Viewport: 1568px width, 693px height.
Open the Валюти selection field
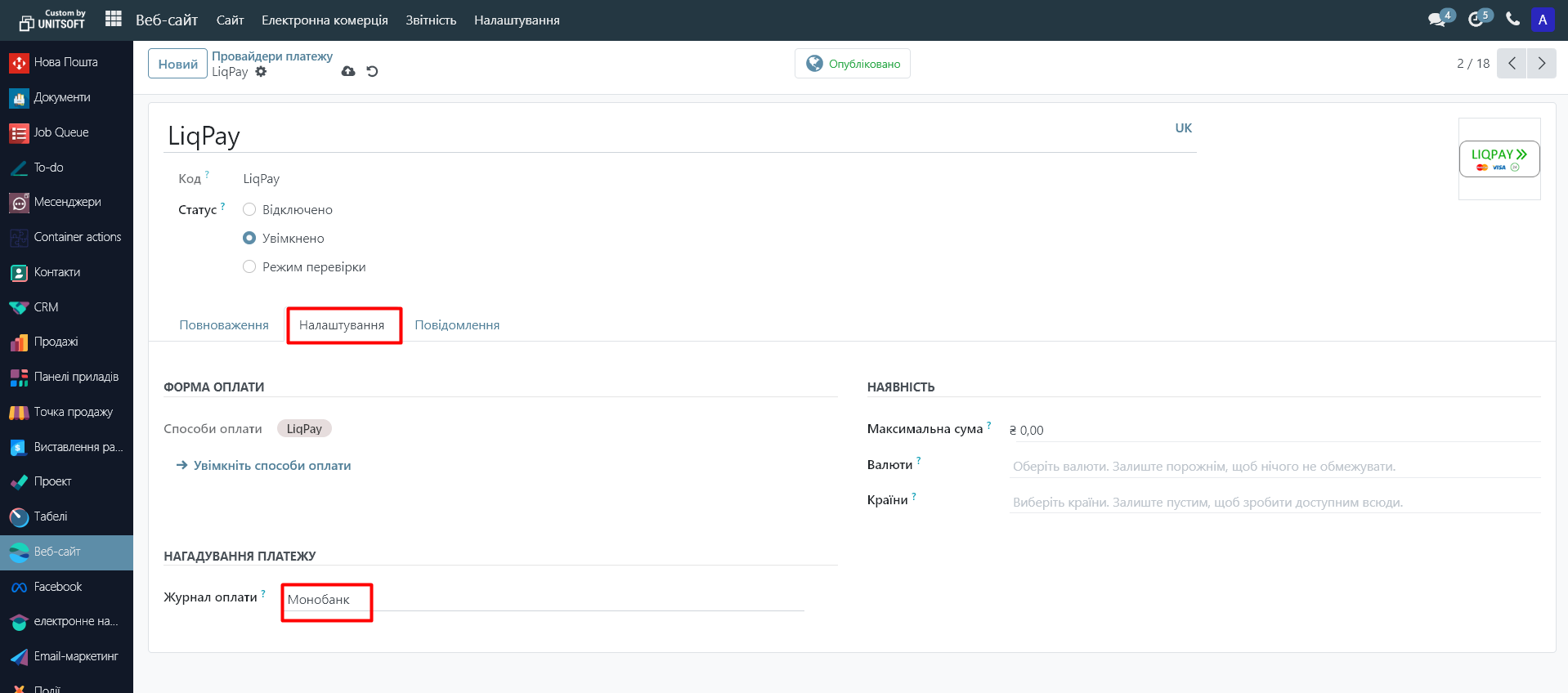pos(1274,467)
